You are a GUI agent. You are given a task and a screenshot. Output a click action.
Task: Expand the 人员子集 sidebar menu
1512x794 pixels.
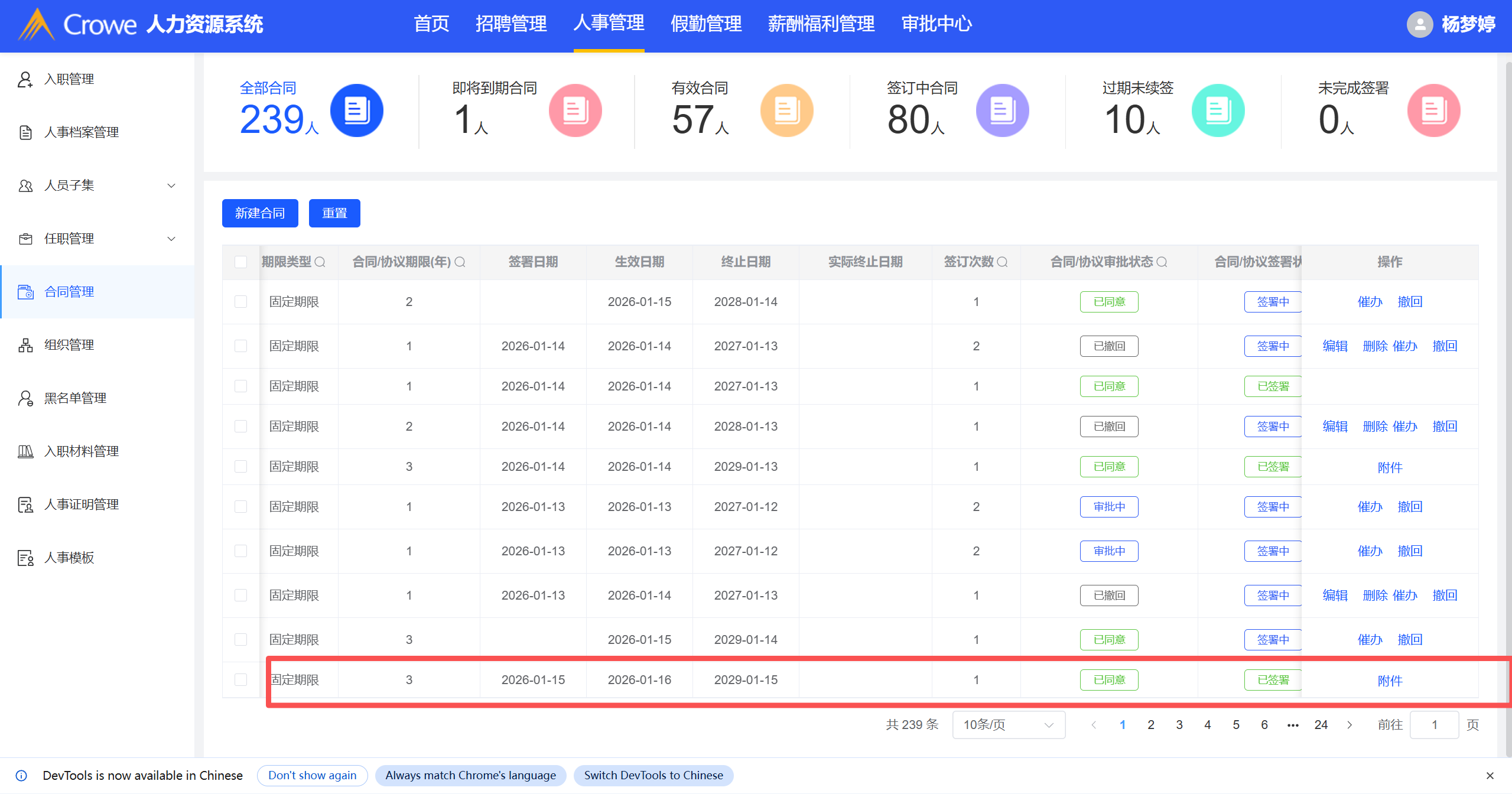pos(171,186)
